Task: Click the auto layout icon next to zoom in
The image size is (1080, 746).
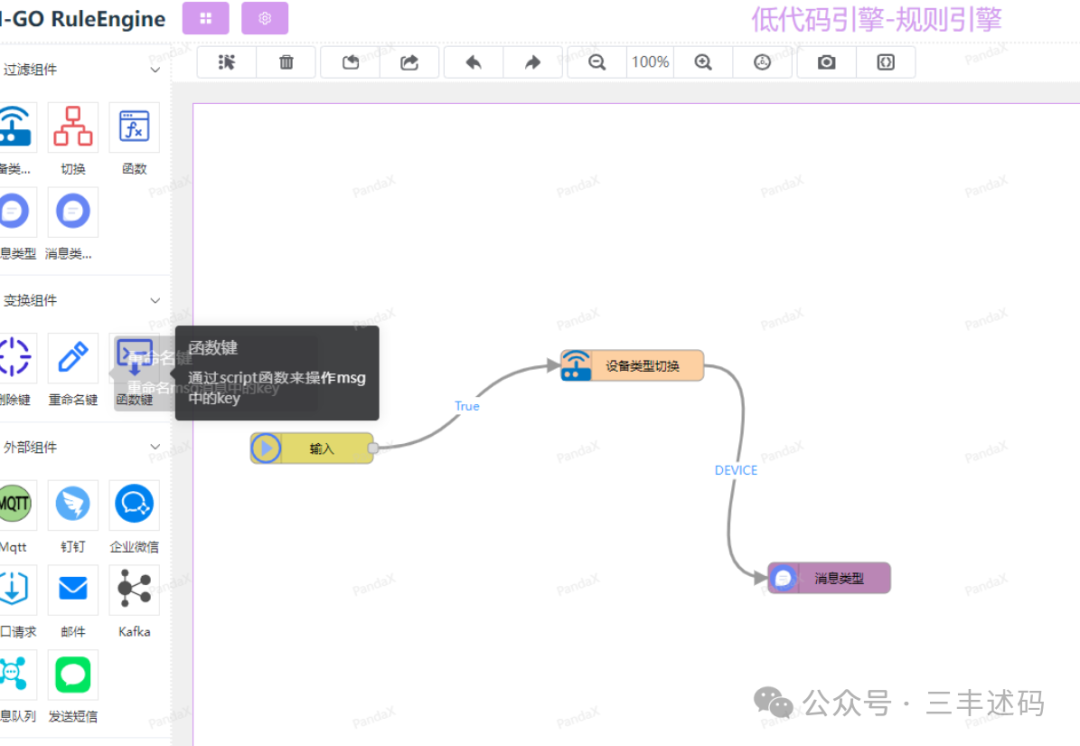Action: coord(762,63)
